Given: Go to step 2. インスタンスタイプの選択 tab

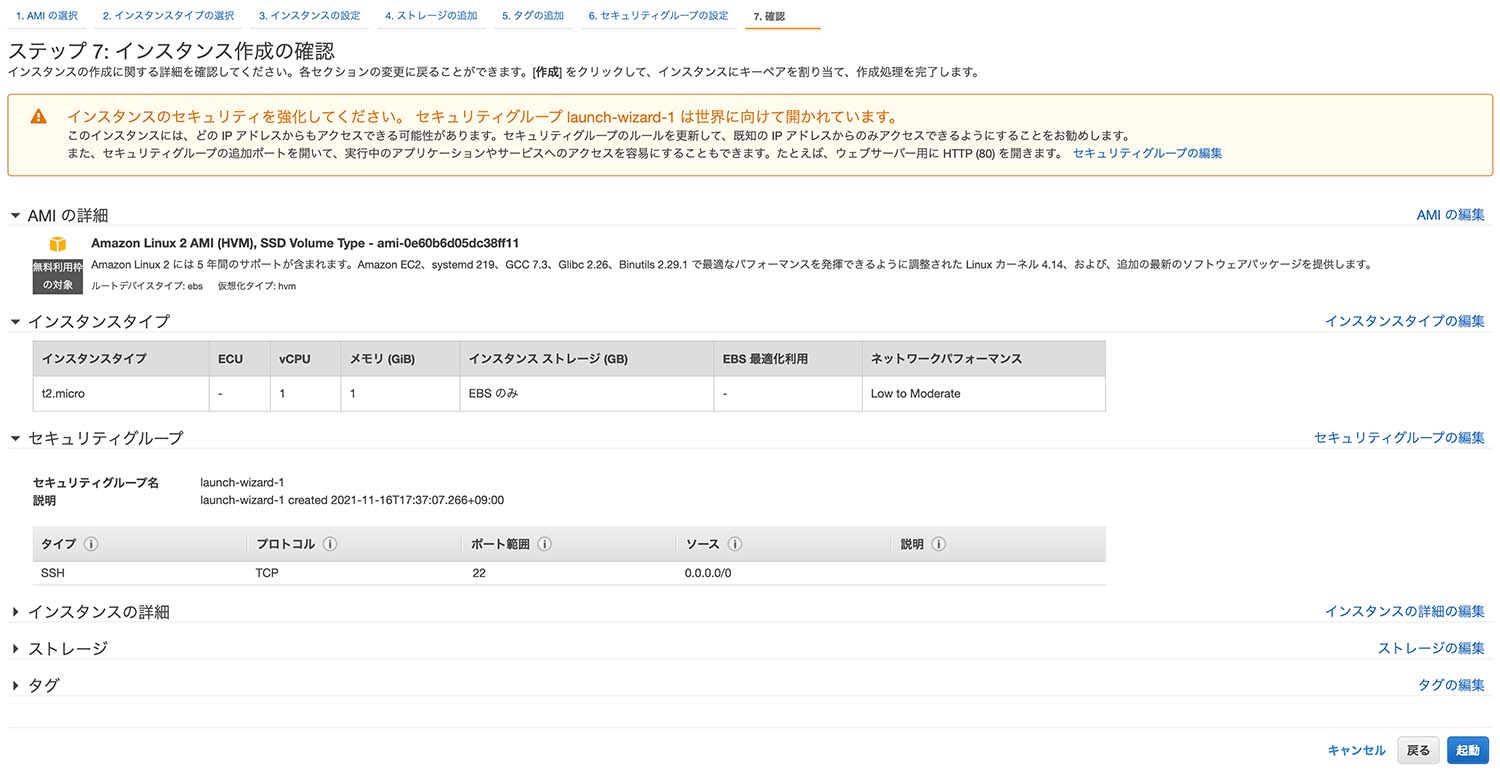Looking at the screenshot, I should (x=168, y=16).
